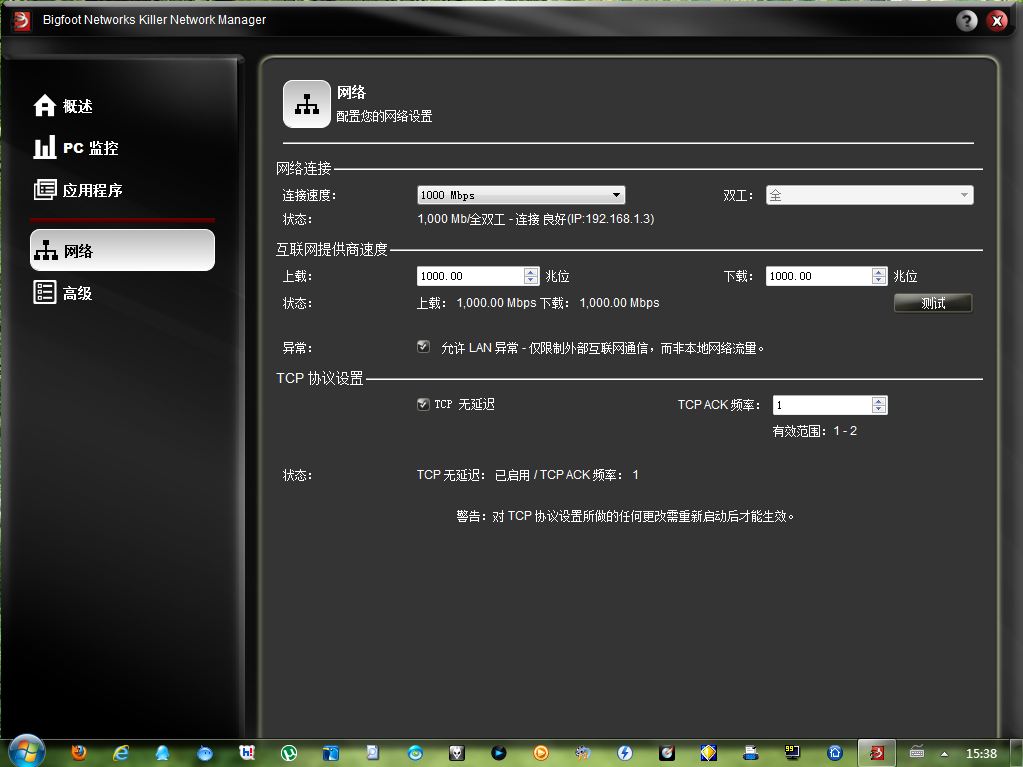The width and height of the screenshot is (1023, 767).
Task: Click the network icon beside 网络 heading
Action: pyautogui.click(x=307, y=104)
